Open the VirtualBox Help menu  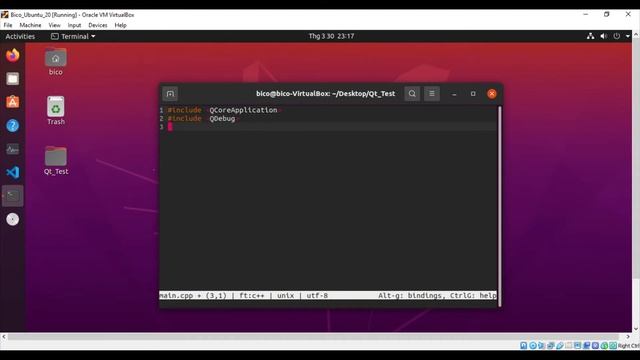click(x=120, y=25)
